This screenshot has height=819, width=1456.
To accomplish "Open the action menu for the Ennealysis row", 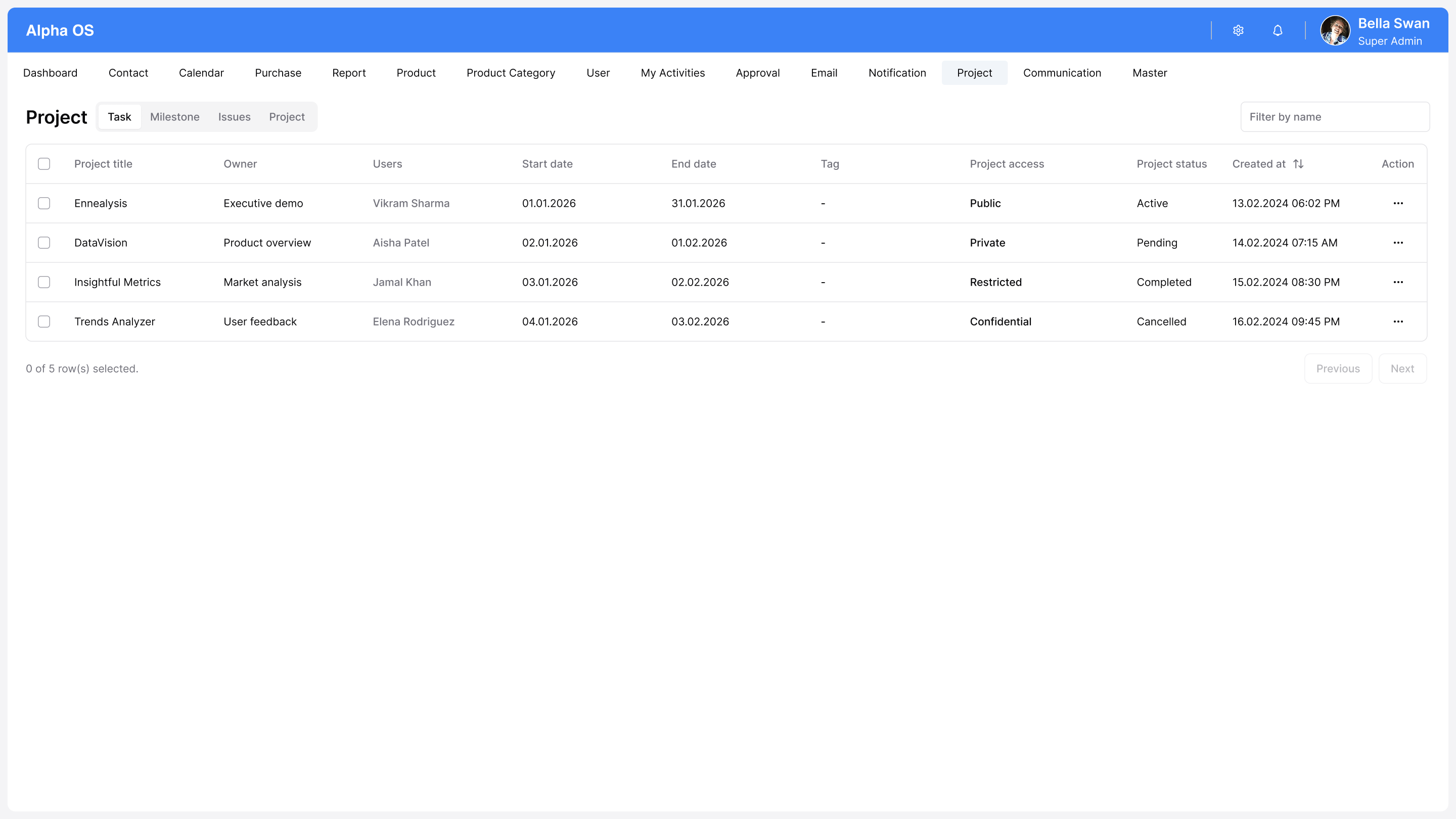I will (x=1398, y=203).
